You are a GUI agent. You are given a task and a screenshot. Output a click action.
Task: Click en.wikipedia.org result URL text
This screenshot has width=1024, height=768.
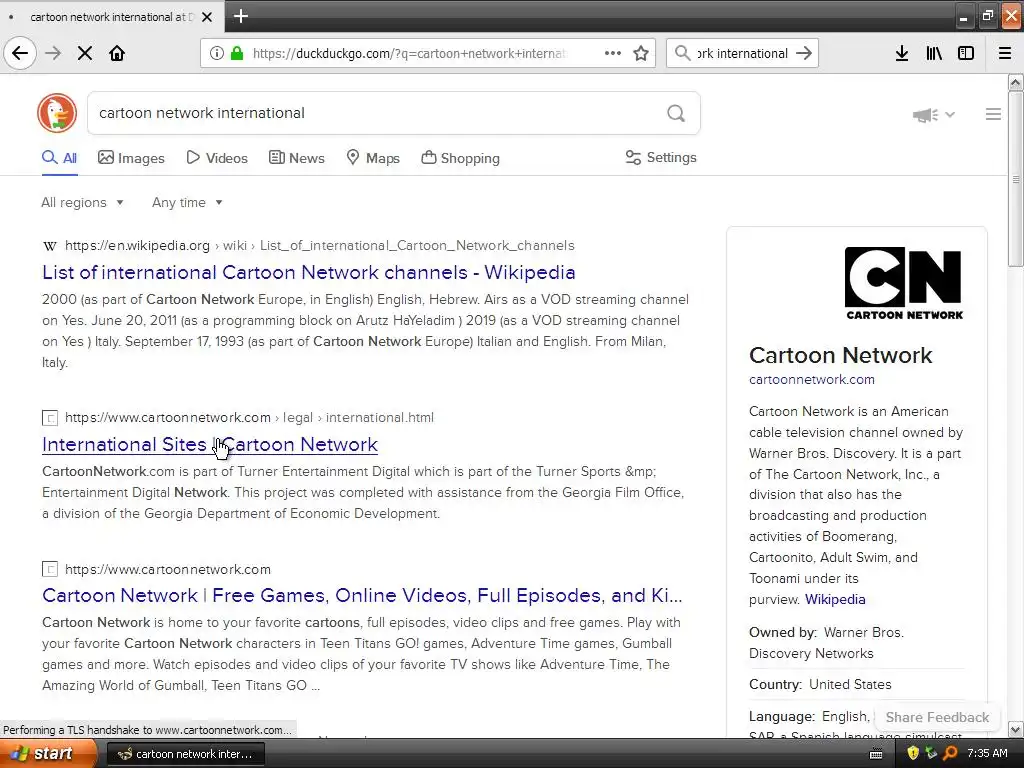tap(137, 246)
